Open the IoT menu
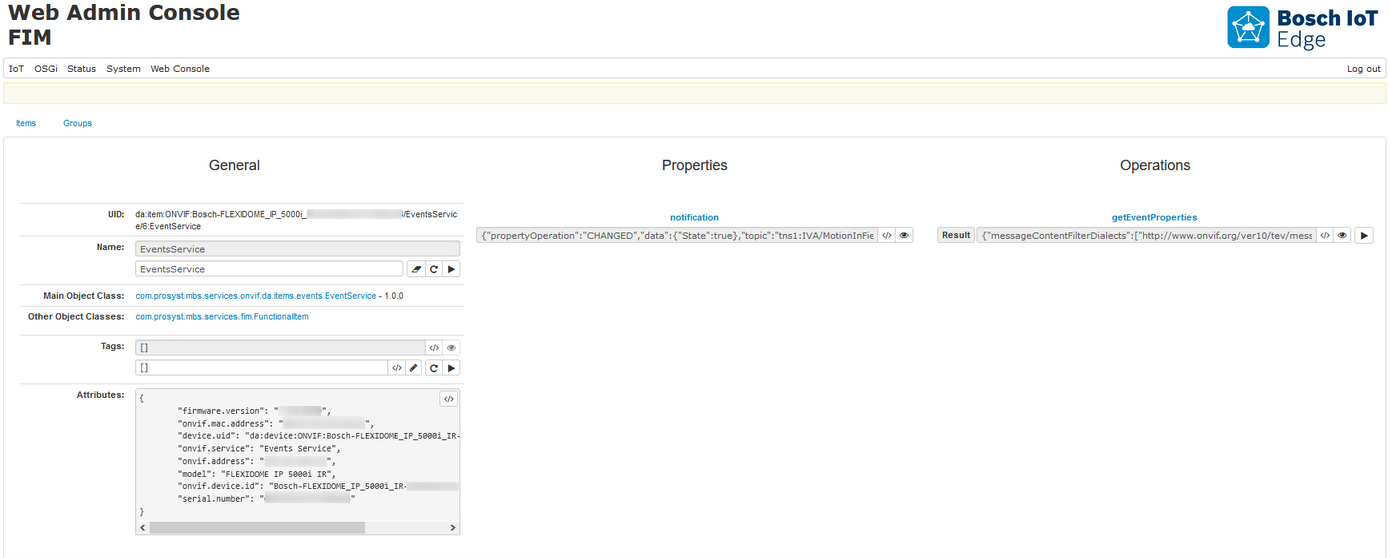Image resolution: width=1390 pixels, height=558 pixels. tap(16, 69)
